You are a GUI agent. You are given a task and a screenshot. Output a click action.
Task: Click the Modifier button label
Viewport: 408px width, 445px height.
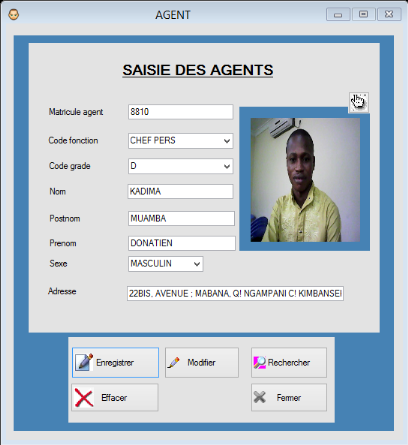point(201,362)
